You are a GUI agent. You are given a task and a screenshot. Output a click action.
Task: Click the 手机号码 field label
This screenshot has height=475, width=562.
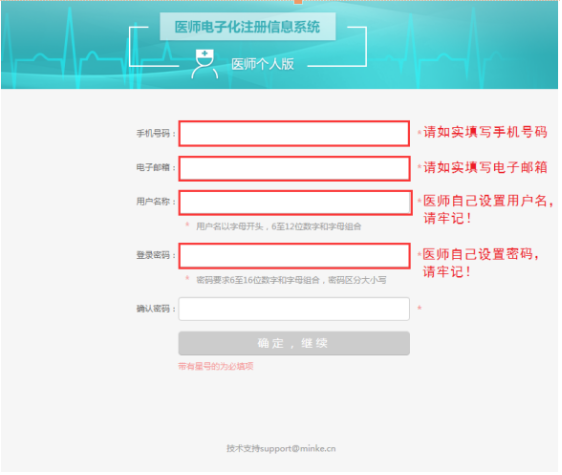(153, 133)
